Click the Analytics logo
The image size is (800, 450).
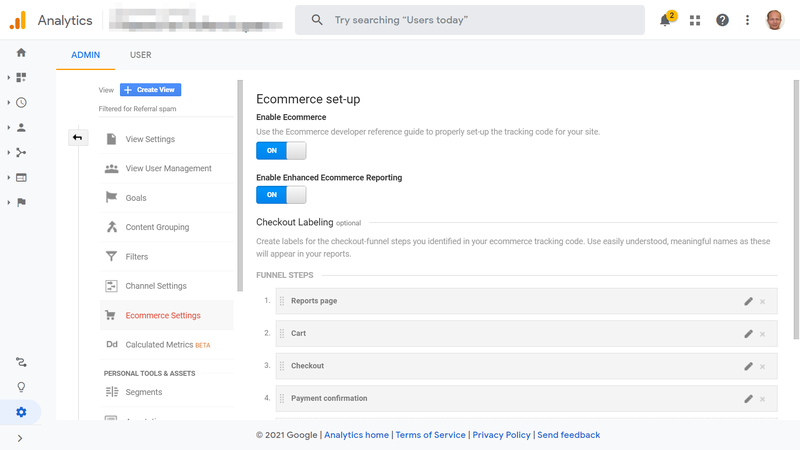(18, 20)
